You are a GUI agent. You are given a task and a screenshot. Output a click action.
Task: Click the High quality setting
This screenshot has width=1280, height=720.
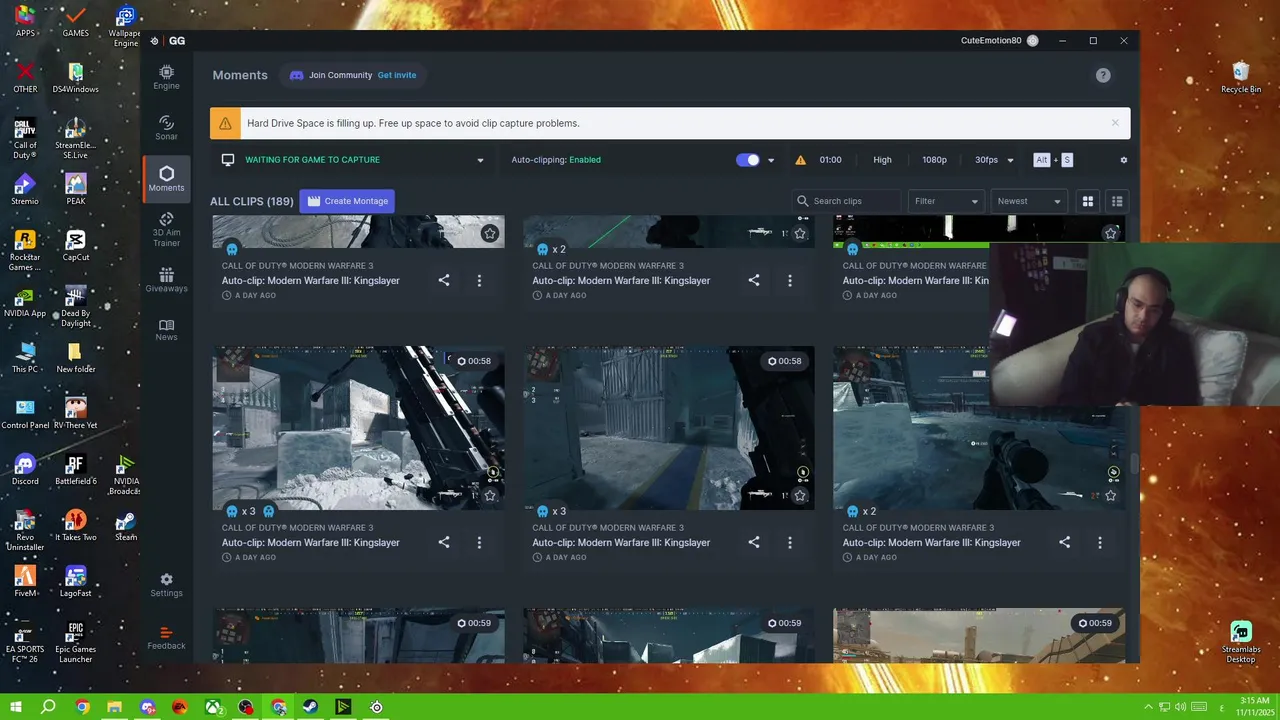pos(882,160)
